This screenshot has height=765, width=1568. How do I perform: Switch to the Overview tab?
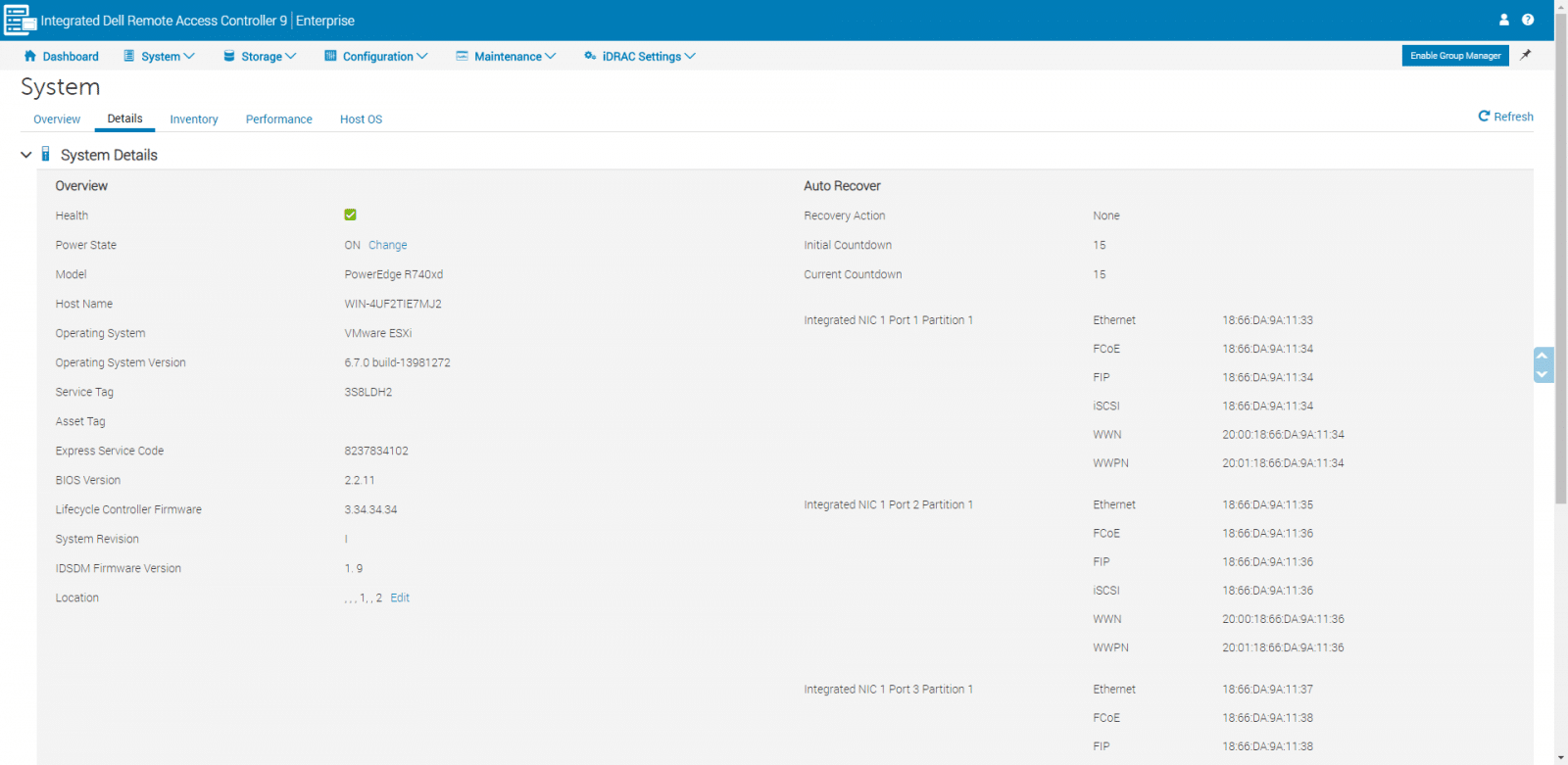(x=57, y=120)
